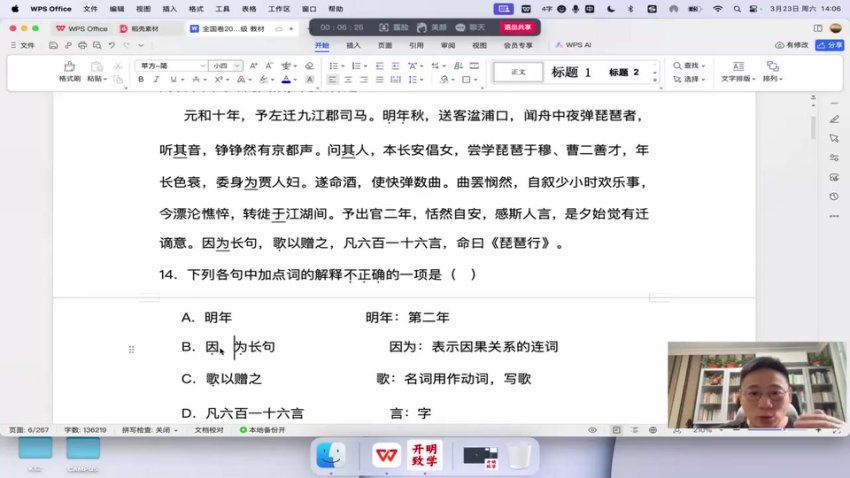The height and width of the screenshot is (478, 850).
Task: Open Finder in the Dock
Action: click(x=330, y=456)
